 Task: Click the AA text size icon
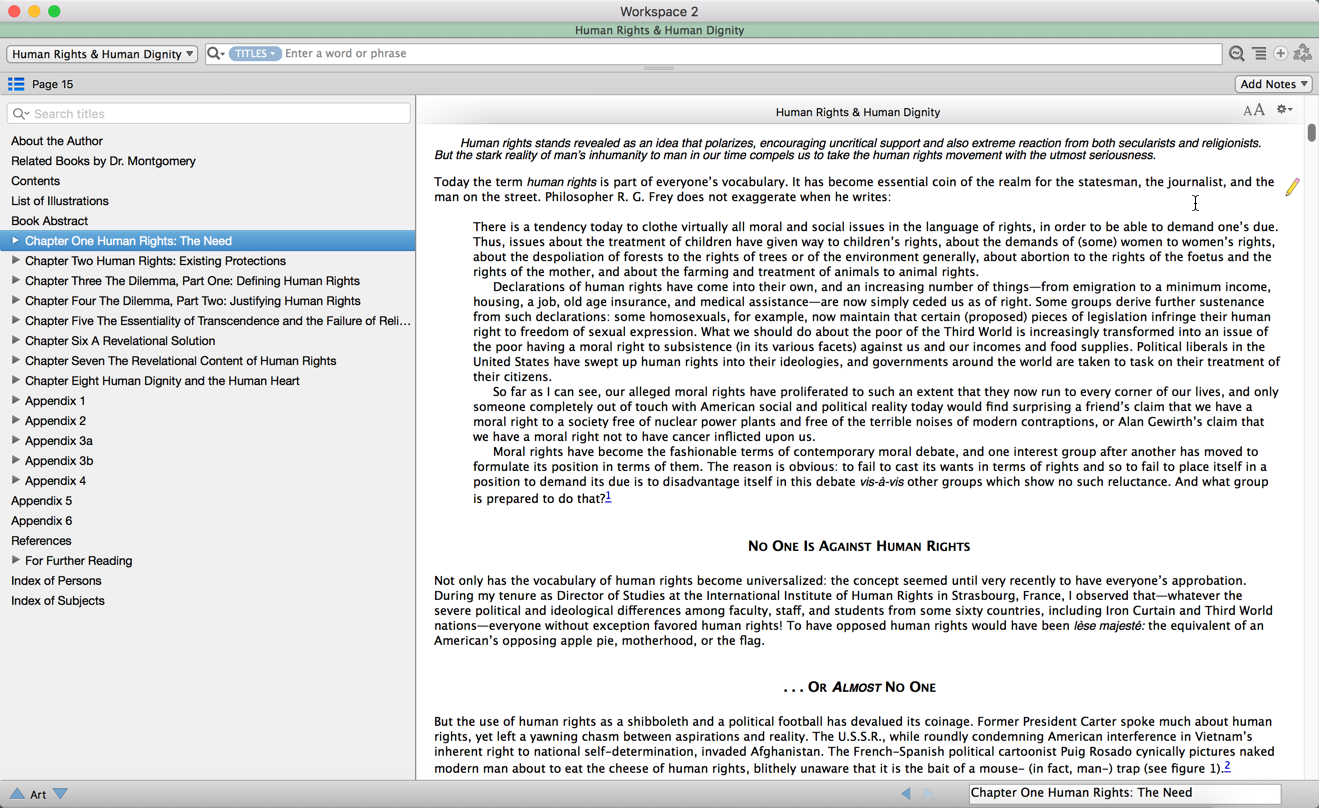[x=1253, y=111]
